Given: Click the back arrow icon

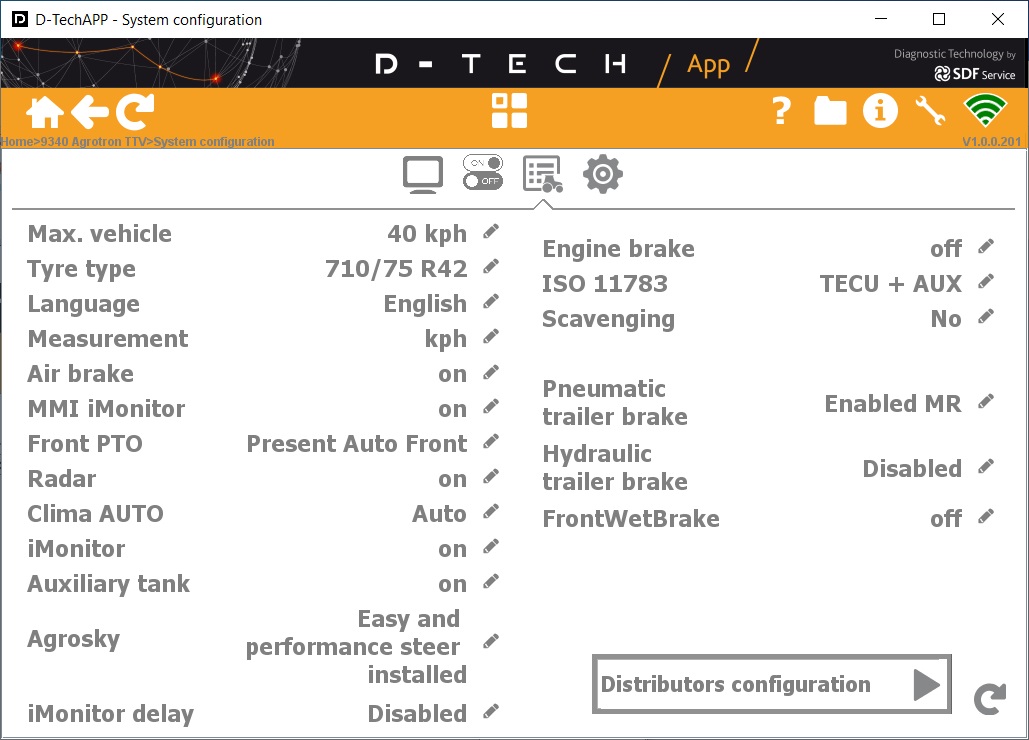Looking at the screenshot, I should pos(90,112).
